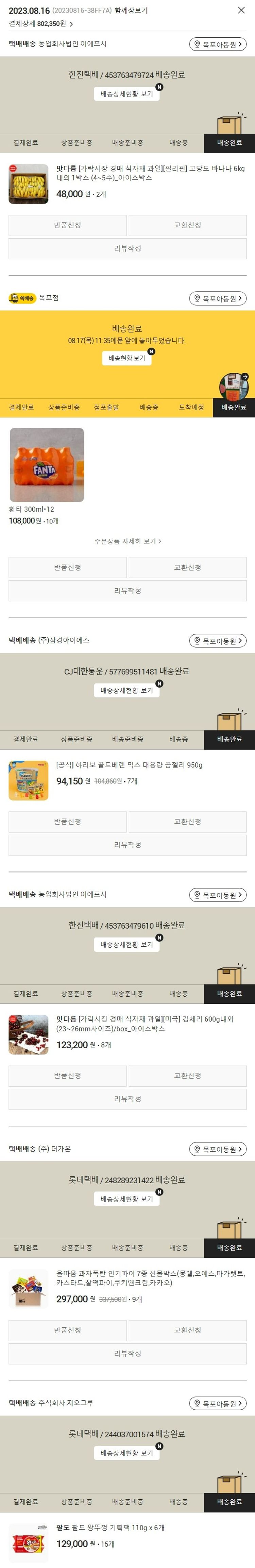Image resolution: width=255 pixels, height=1568 pixels.
Task: View tracking for CJ대한통운 577699511481
Action: pos(127,690)
